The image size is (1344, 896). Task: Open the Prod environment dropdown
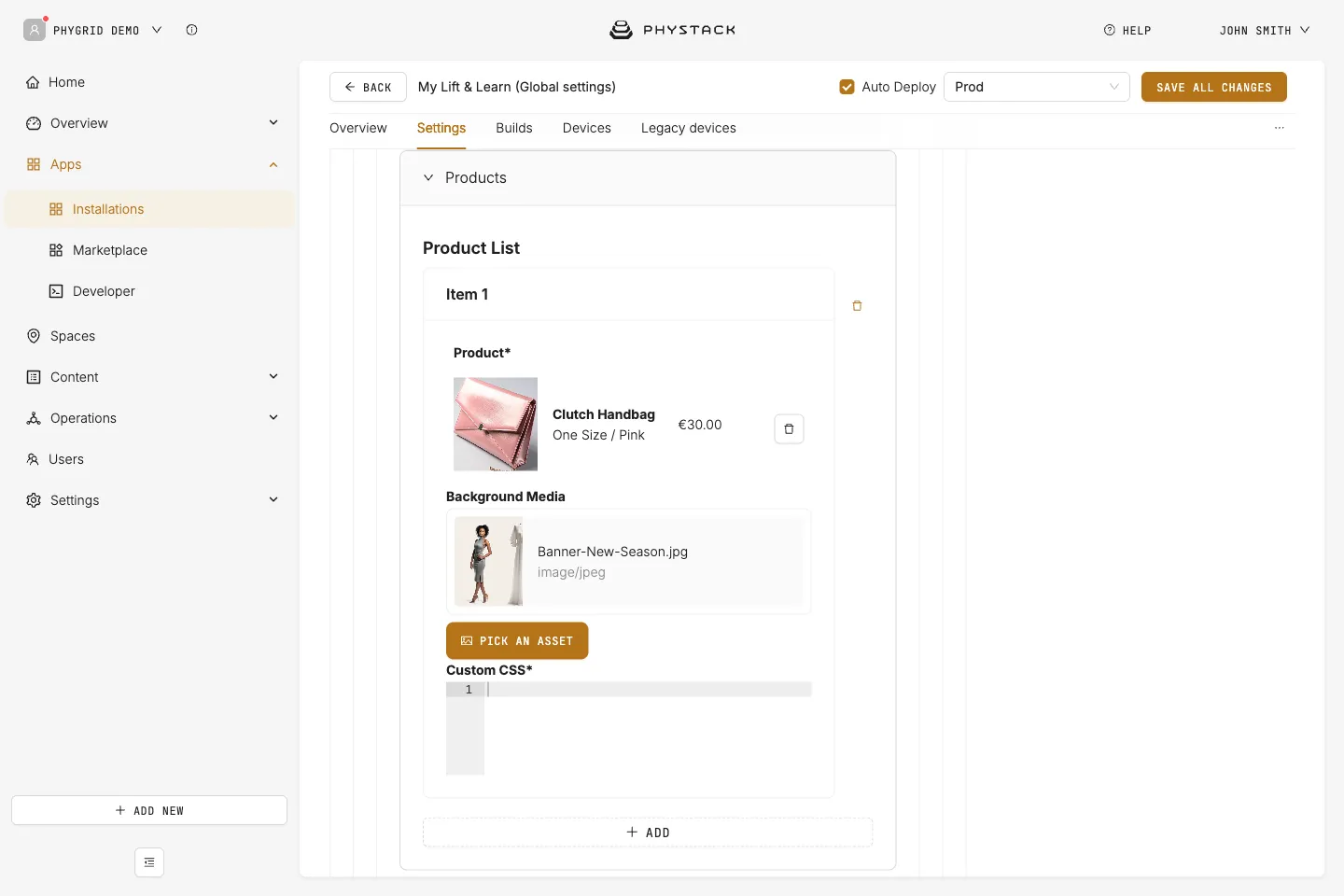point(1037,87)
